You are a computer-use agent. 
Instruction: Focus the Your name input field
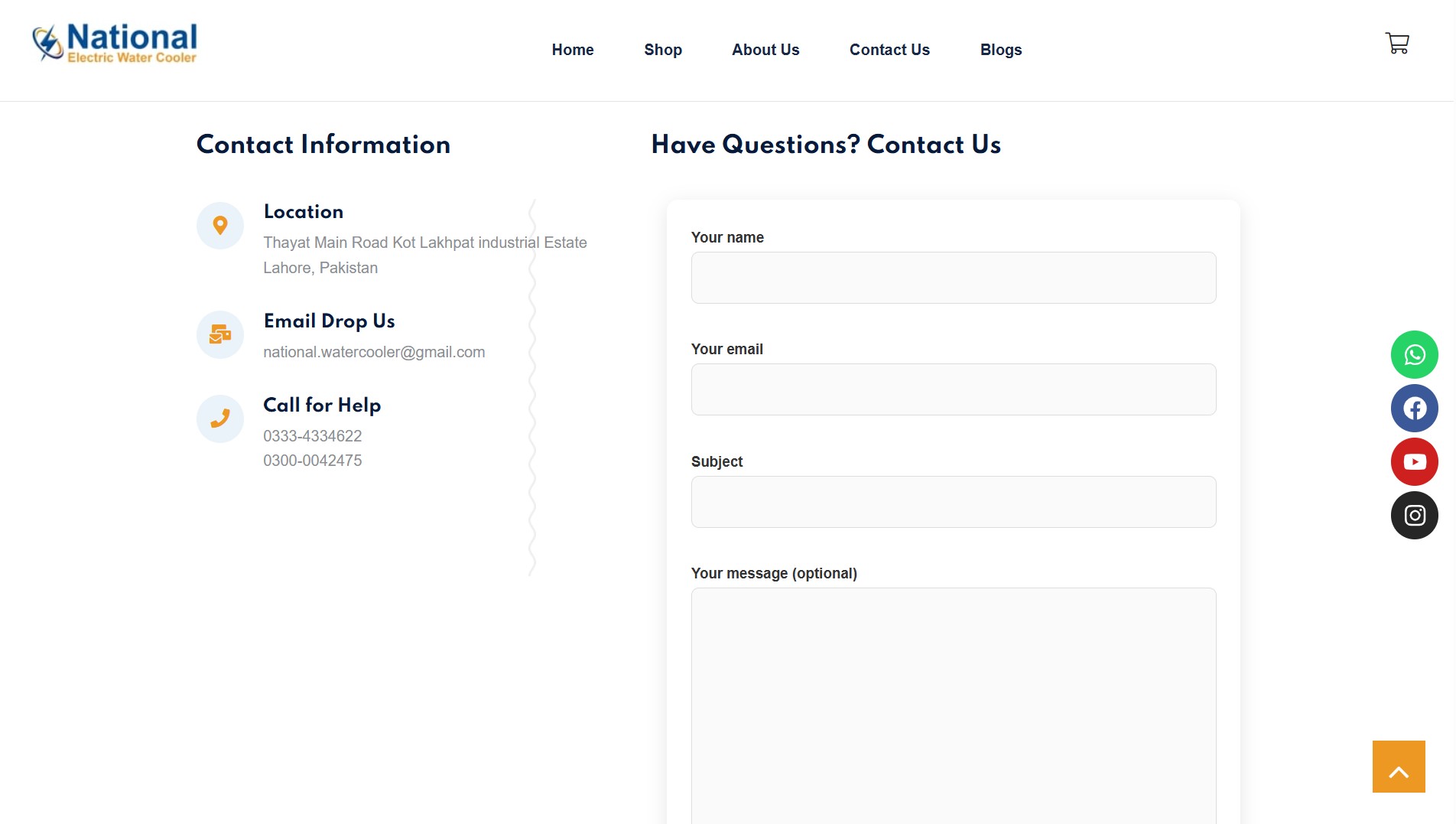tap(954, 278)
